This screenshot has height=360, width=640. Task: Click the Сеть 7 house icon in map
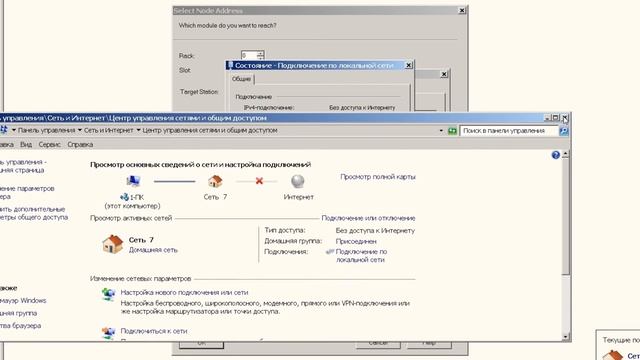(x=215, y=181)
